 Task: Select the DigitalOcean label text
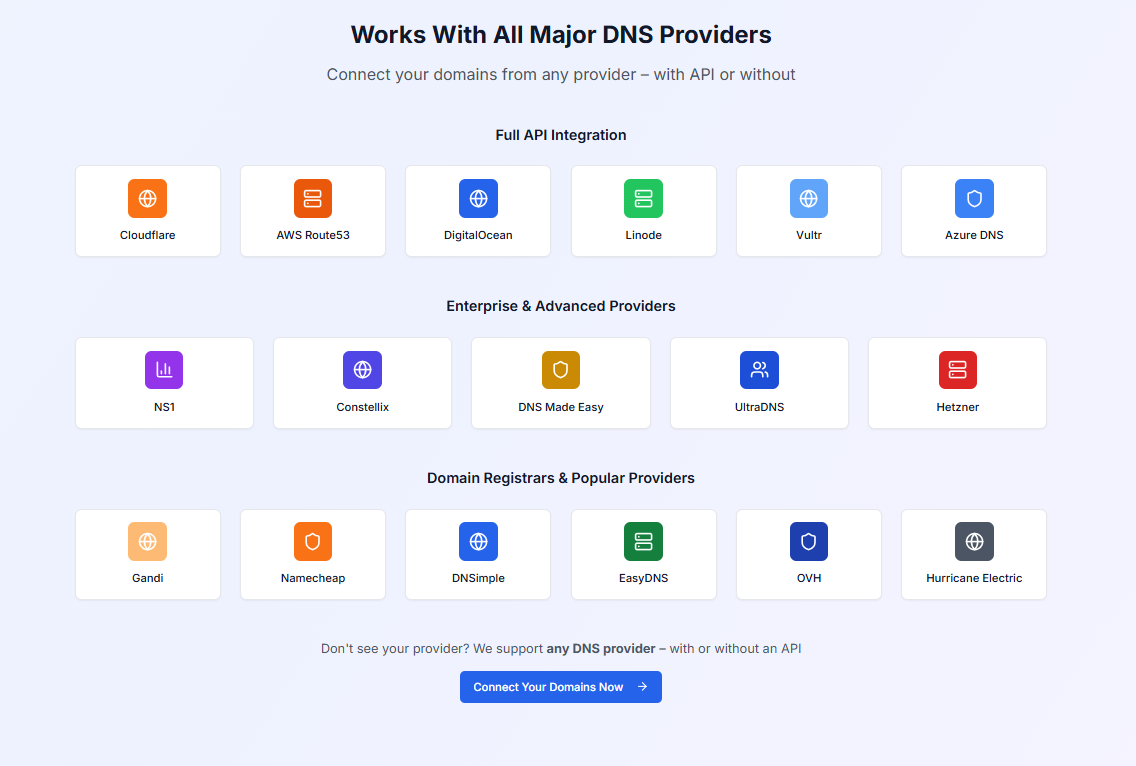tap(478, 235)
